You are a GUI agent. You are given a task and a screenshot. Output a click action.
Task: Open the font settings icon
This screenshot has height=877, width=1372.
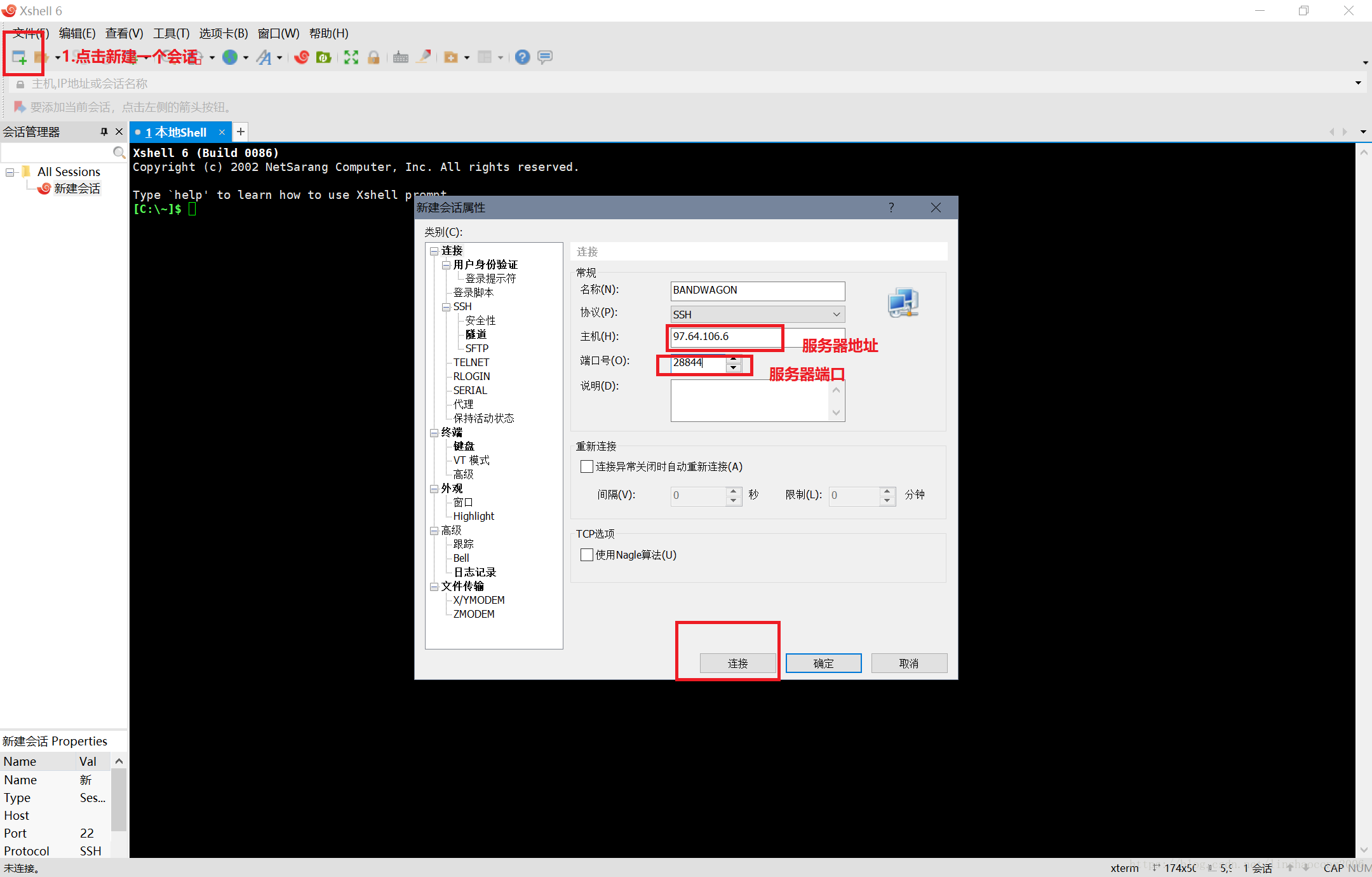pos(264,57)
